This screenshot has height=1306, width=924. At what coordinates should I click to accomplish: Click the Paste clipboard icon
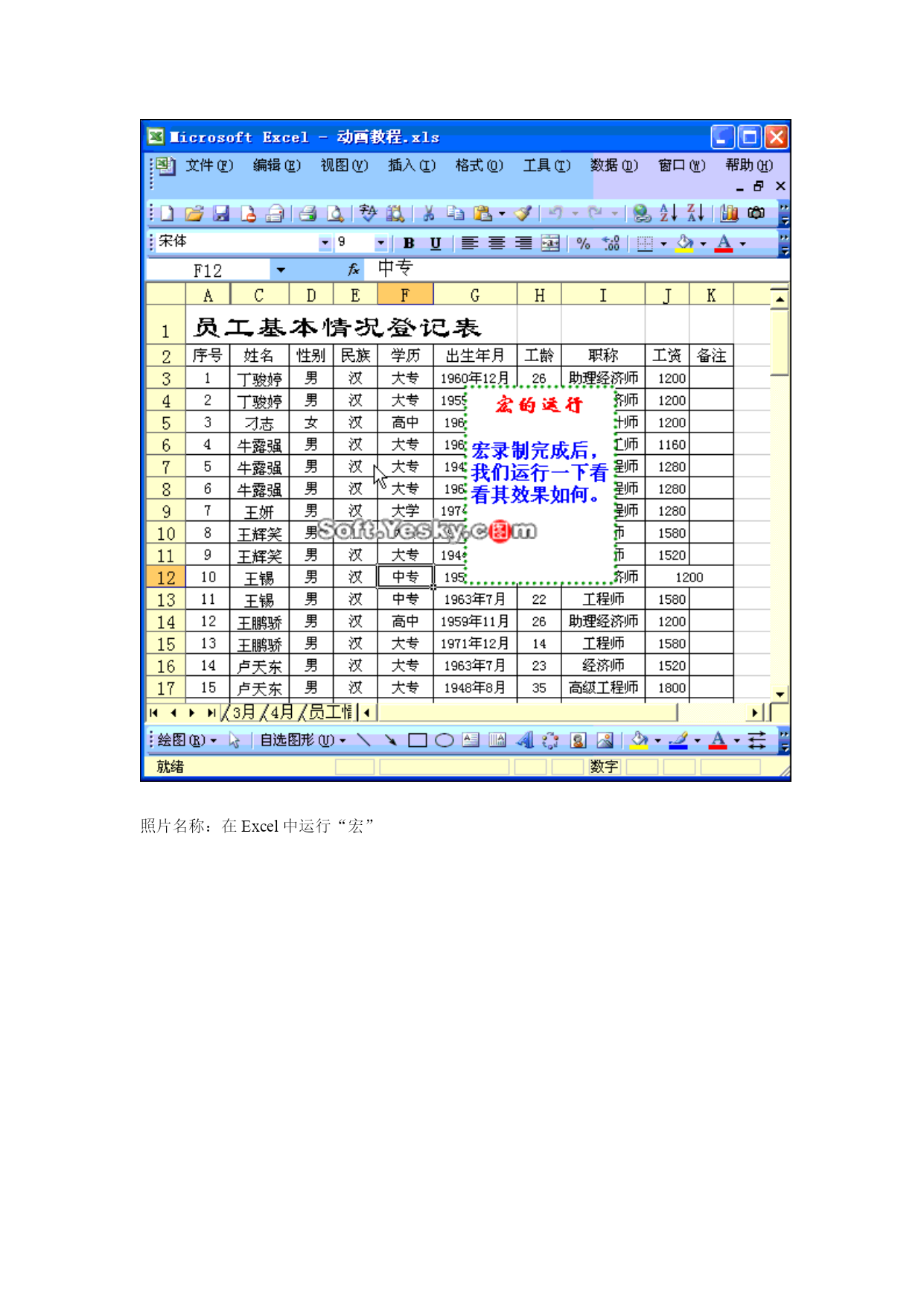[482, 214]
